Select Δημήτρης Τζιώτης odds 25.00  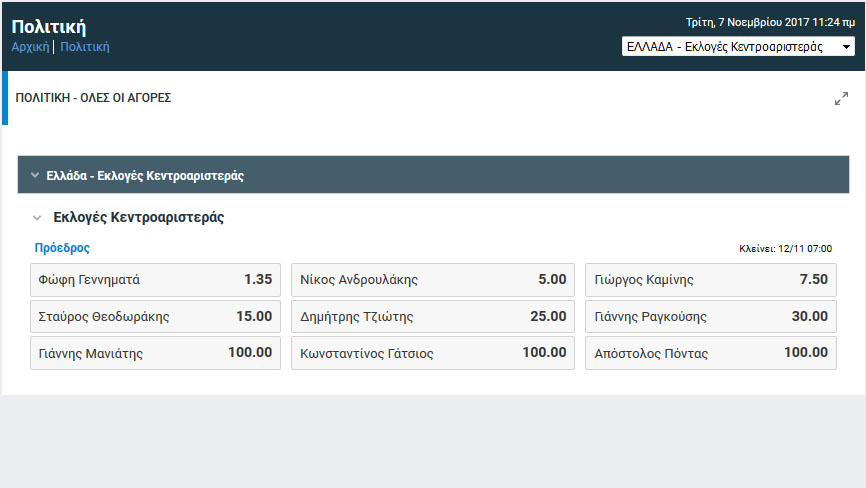pos(433,316)
